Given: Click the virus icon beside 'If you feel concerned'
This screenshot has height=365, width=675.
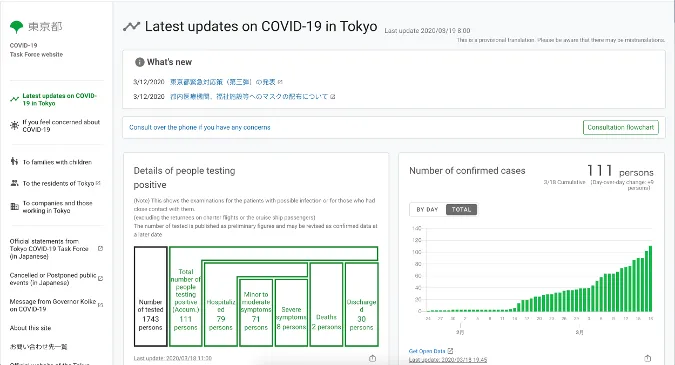Looking at the screenshot, I should pos(14,125).
